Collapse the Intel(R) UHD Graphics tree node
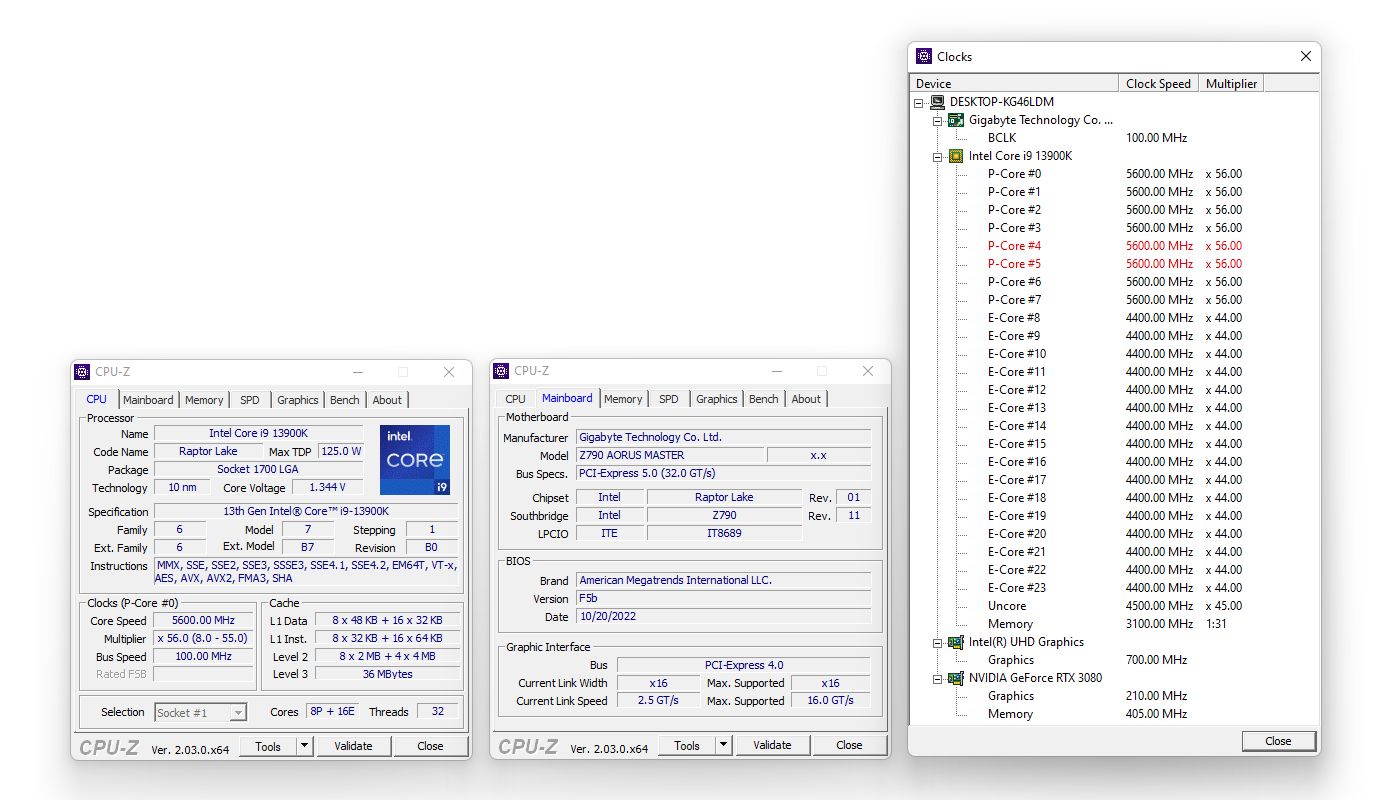The width and height of the screenshot is (1400, 800). tap(938, 642)
